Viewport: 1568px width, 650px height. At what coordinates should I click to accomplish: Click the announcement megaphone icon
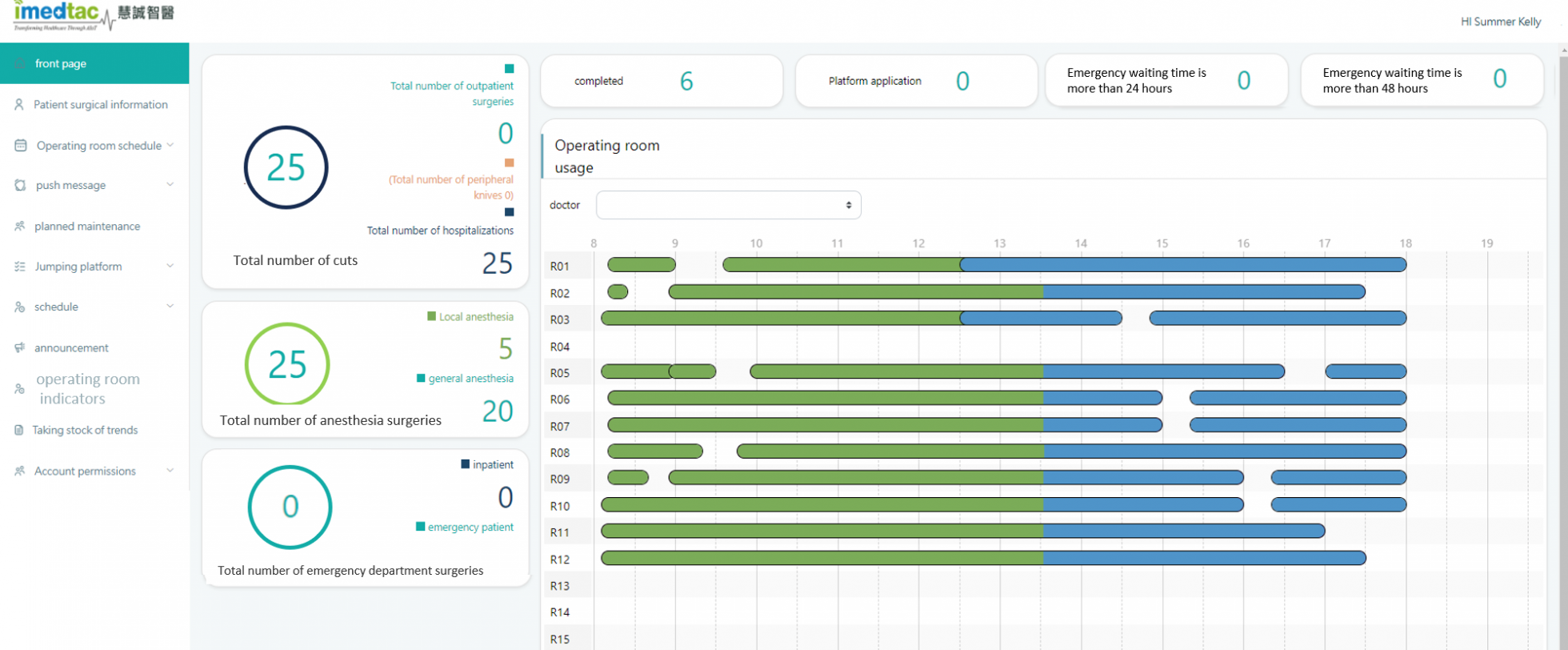(20, 348)
